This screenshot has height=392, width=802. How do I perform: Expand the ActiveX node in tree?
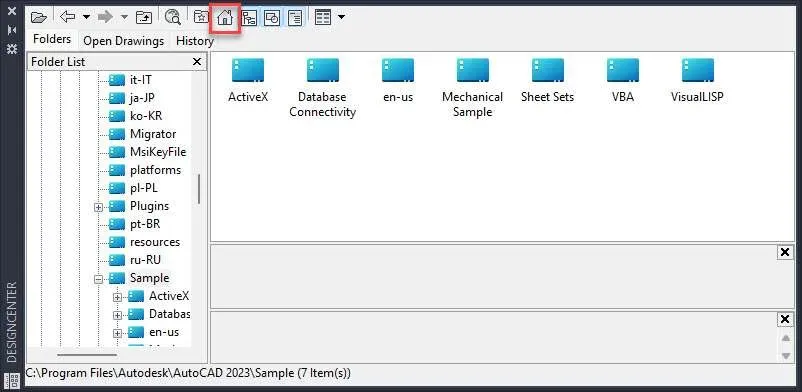tap(118, 297)
